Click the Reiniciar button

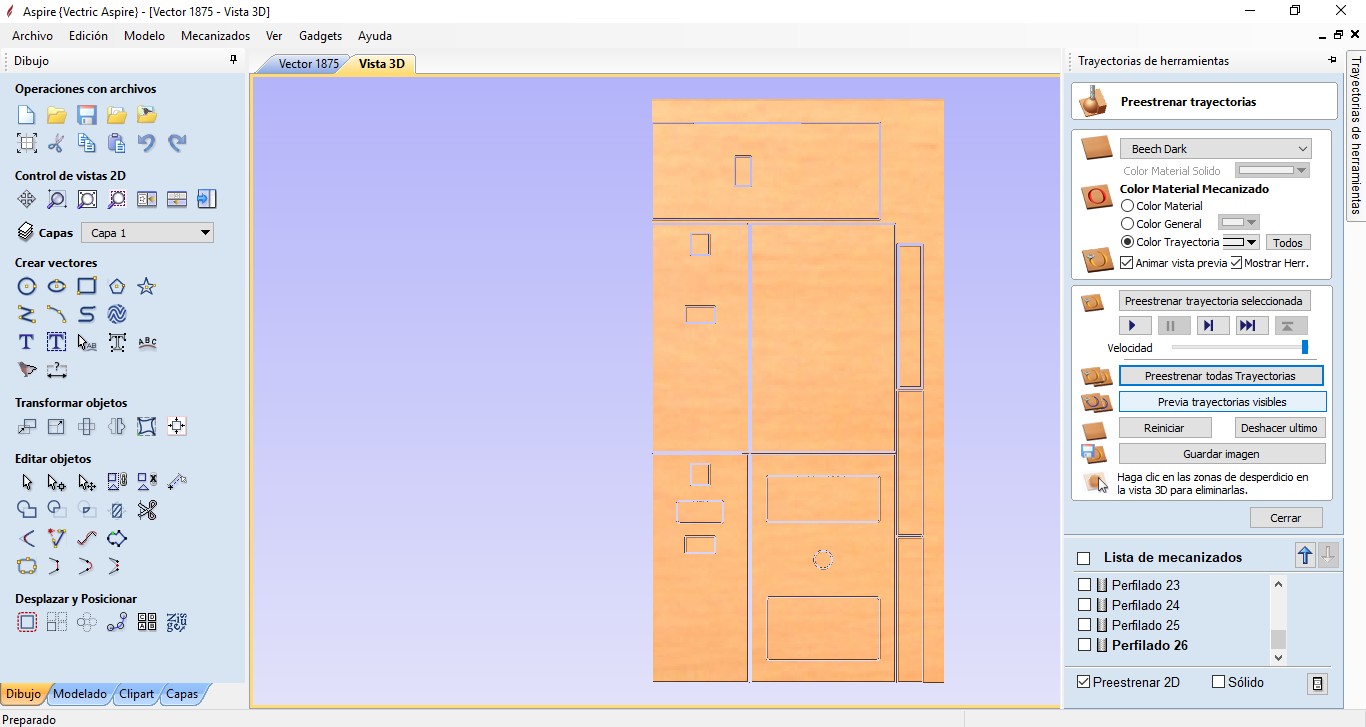pos(1164,428)
